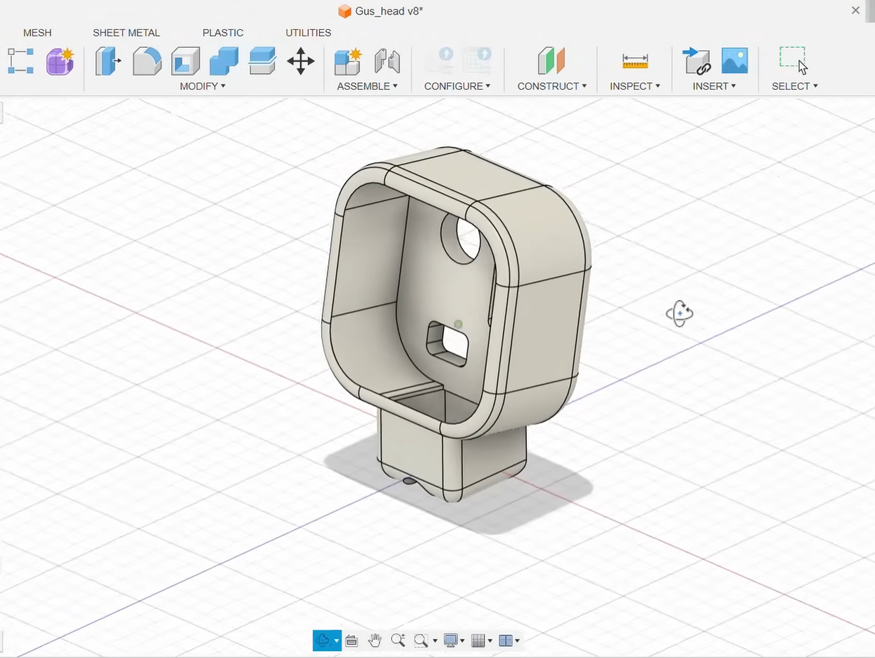Click the Look At icon
The height and width of the screenshot is (658, 875).
(352, 641)
